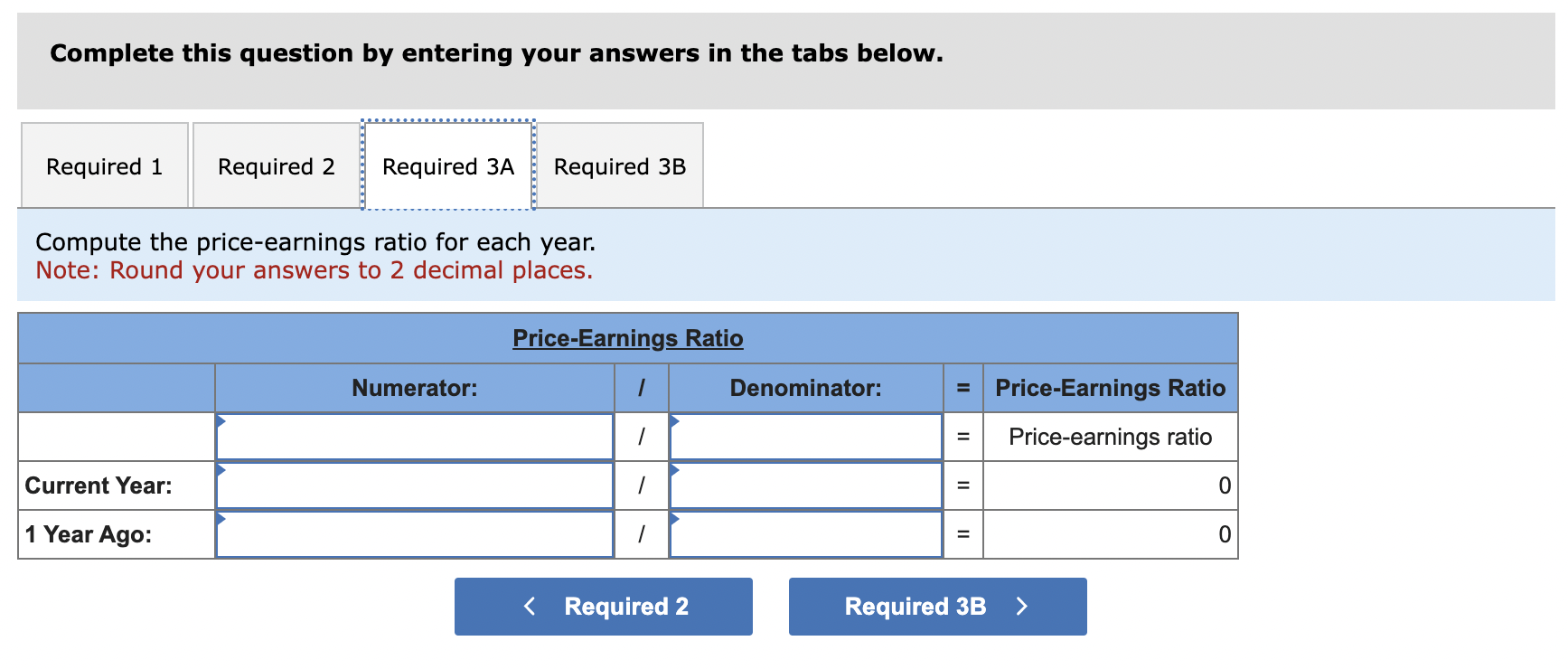1568x669 pixels.
Task: Switch to the Required 2 tab
Action: 276,166
